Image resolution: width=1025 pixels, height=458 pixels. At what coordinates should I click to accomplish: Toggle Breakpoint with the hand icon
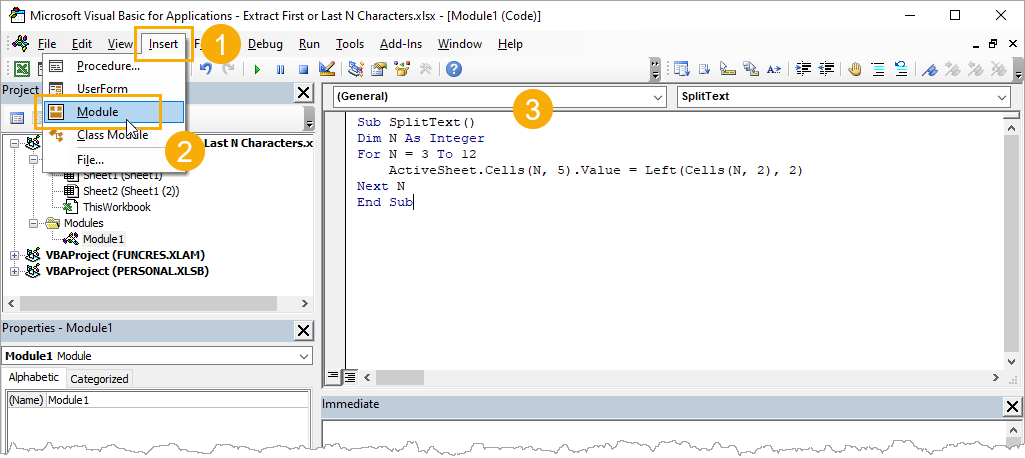coord(856,69)
